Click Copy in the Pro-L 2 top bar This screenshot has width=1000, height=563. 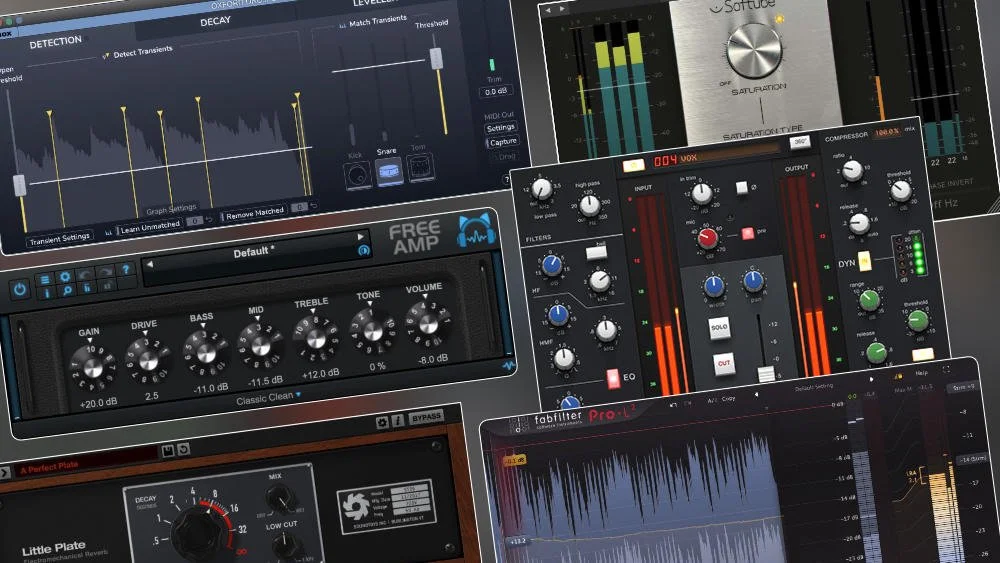[728, 398]
